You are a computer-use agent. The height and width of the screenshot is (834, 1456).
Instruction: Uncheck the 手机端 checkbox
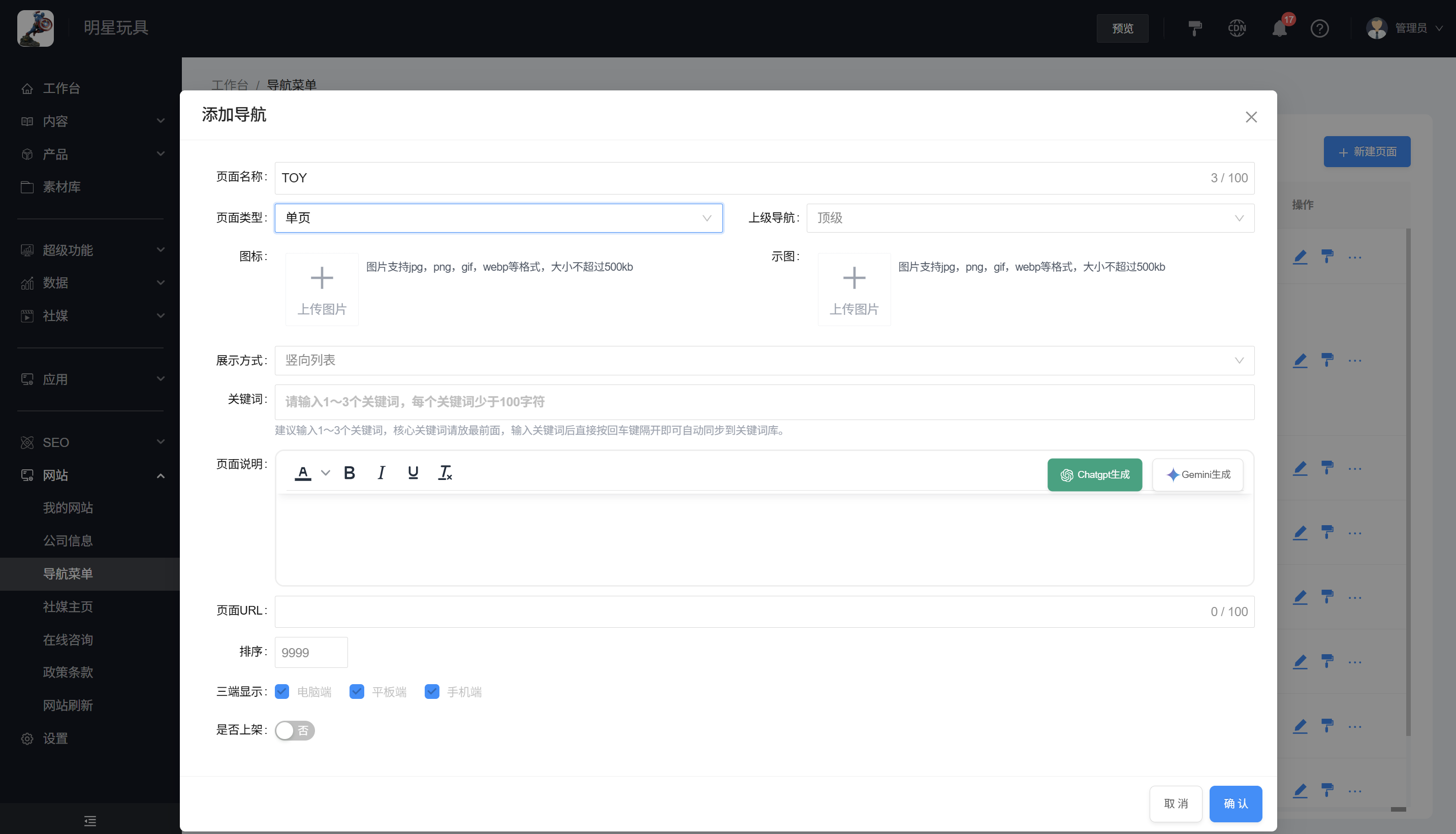432,692
